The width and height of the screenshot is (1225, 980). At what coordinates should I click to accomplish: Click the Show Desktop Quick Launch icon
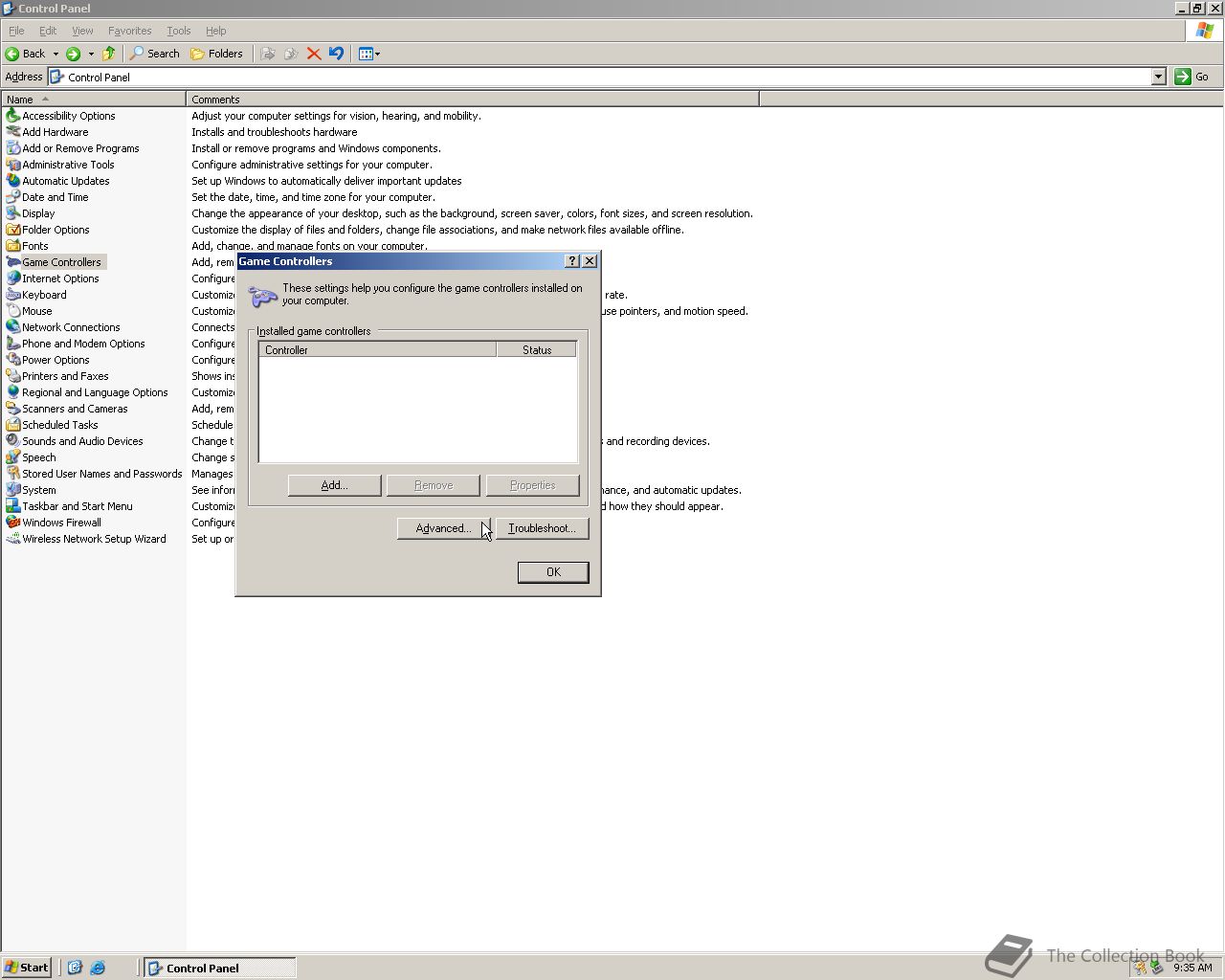tap(75, 968)
